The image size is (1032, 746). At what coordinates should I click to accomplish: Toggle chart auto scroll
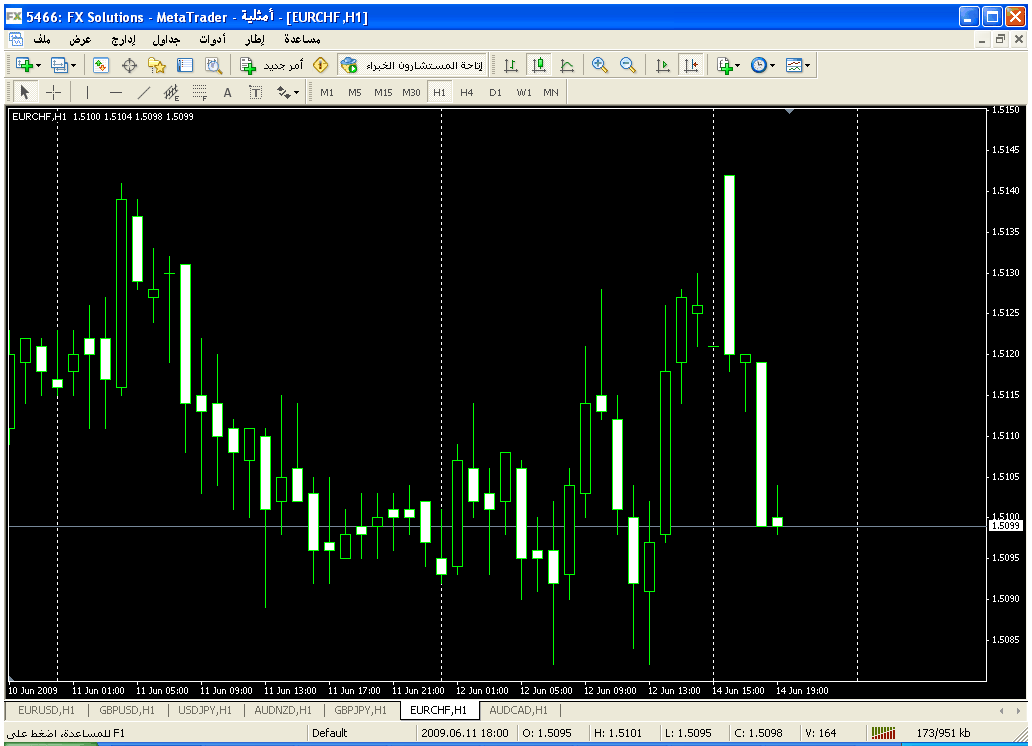pyautogui.click(x=662, y=65)
